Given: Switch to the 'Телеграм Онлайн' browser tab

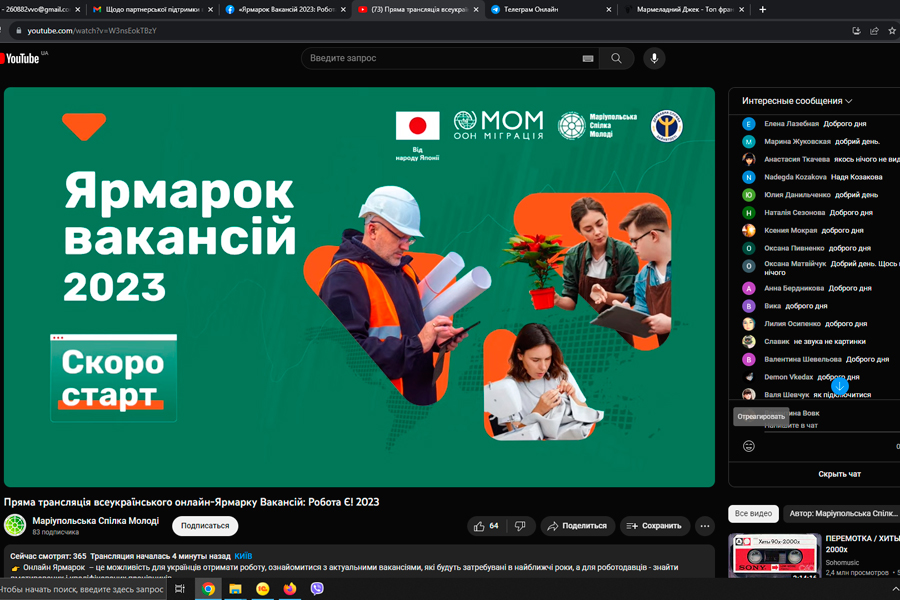Looking at the screenshot, I should [545, 9].
